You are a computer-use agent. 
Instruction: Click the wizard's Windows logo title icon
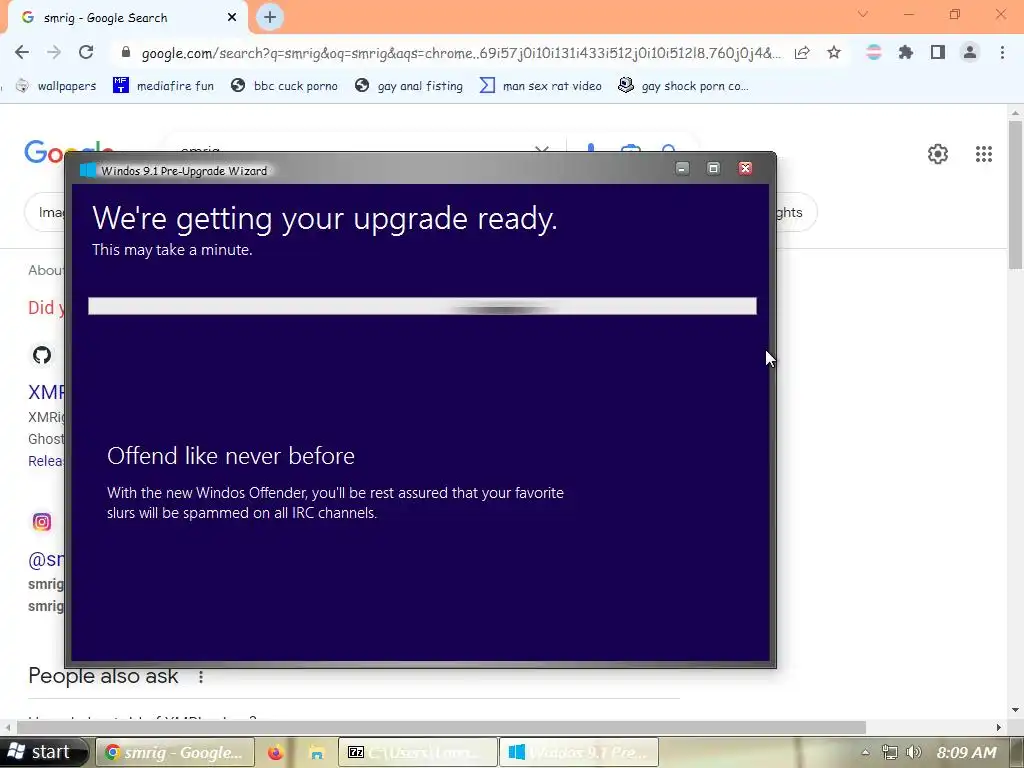88,170
